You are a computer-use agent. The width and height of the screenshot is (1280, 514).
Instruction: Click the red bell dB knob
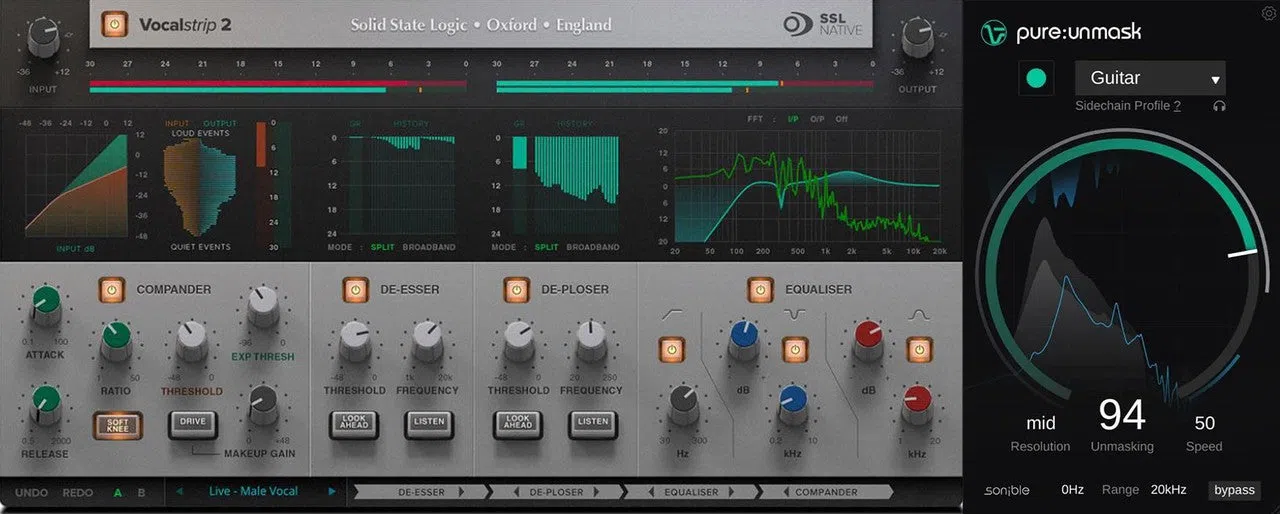pyautogui.click(x=868, y=342)
